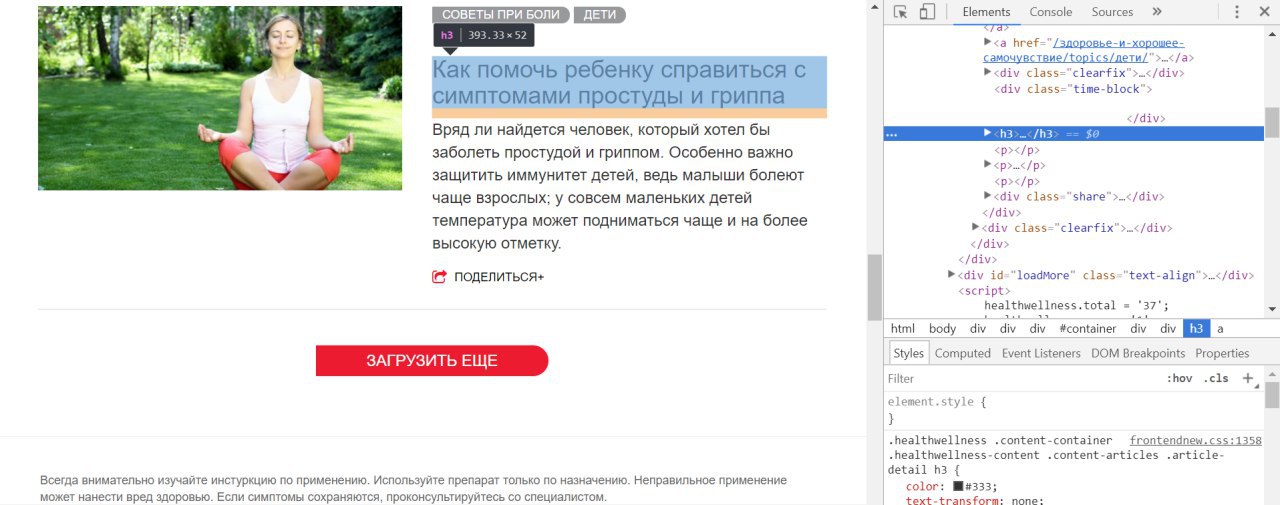Click the СОВЕТЫ ПРИ БОЛИ tag

pos(501,15)
